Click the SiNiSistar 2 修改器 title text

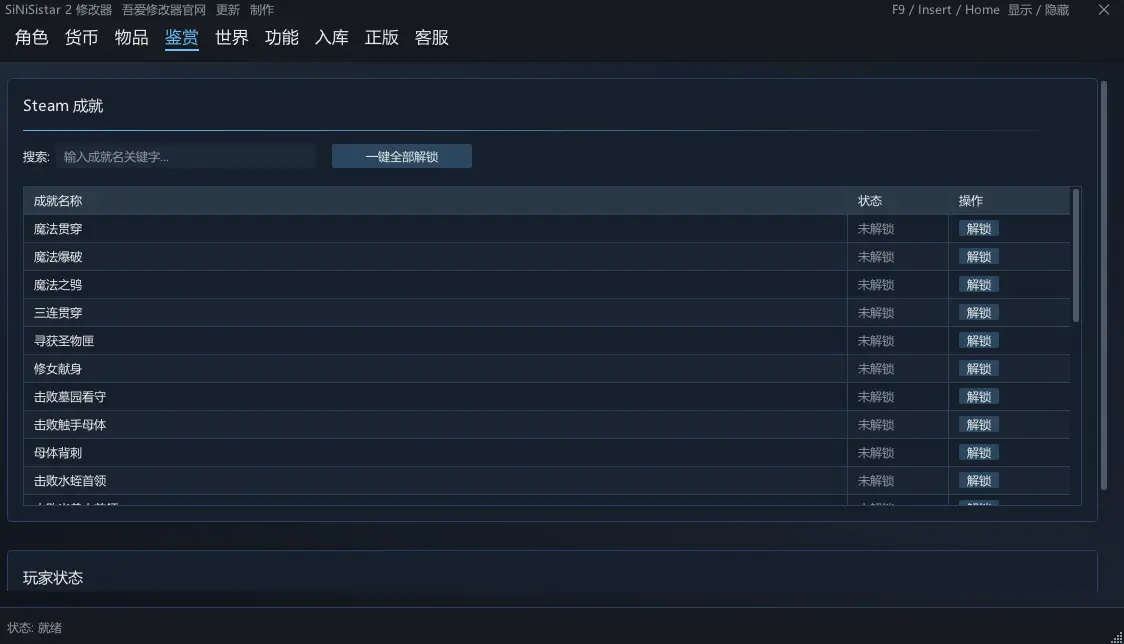(59, 10)
